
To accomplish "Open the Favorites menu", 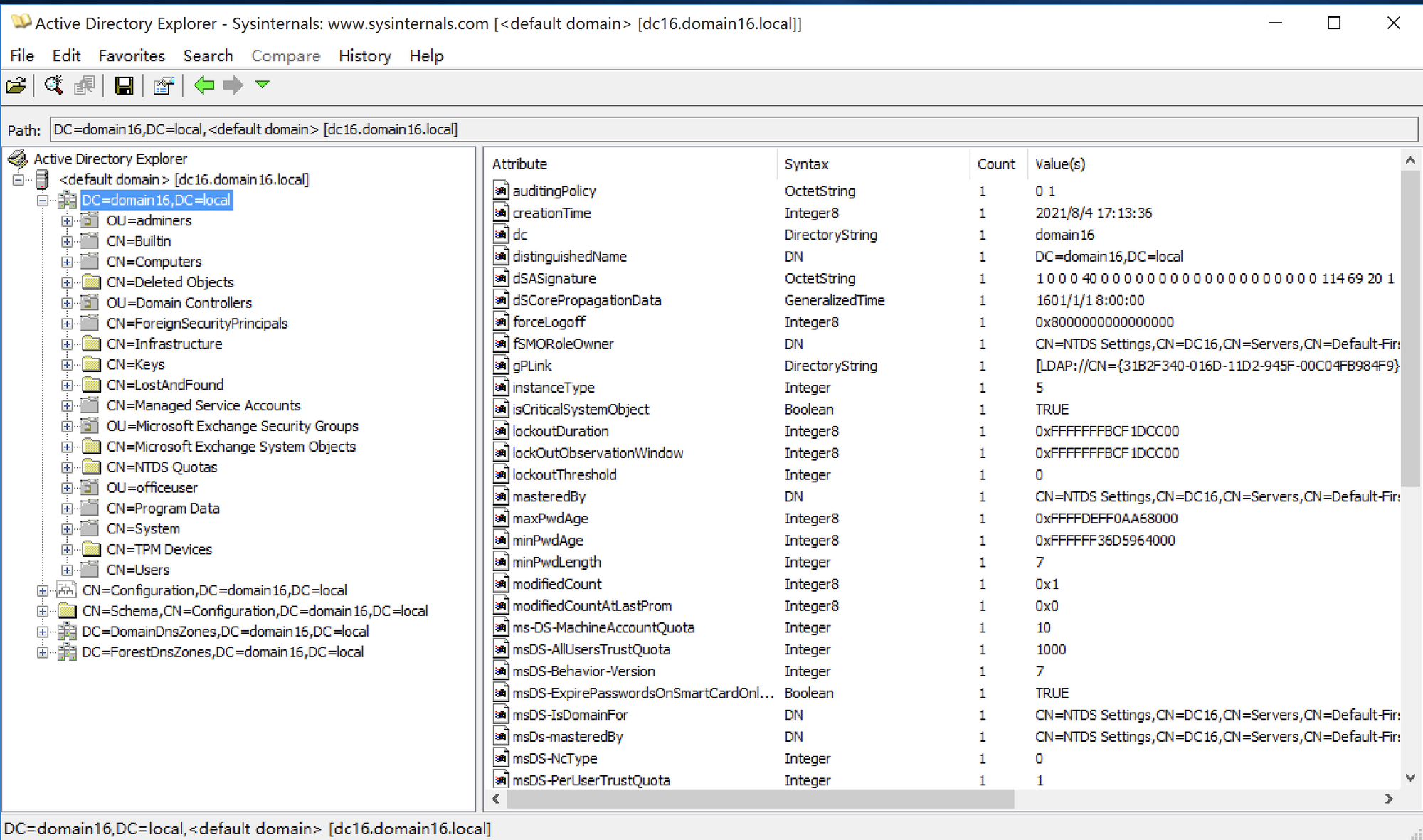I will [x=132, y=55].
